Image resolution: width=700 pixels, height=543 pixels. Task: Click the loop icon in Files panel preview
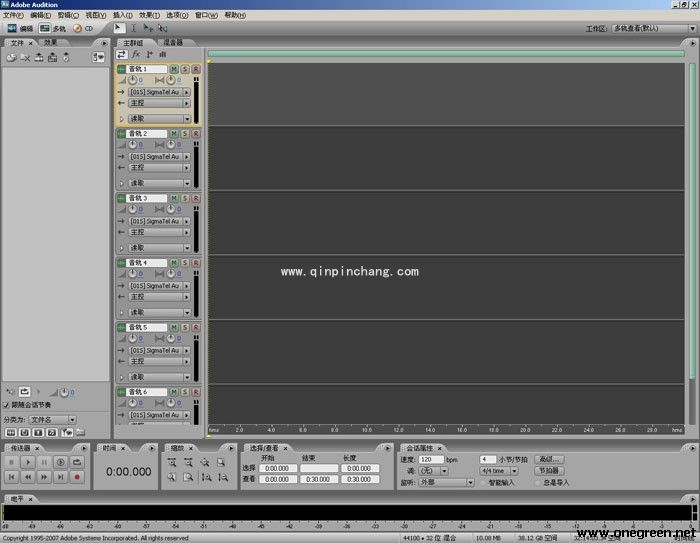25,392
